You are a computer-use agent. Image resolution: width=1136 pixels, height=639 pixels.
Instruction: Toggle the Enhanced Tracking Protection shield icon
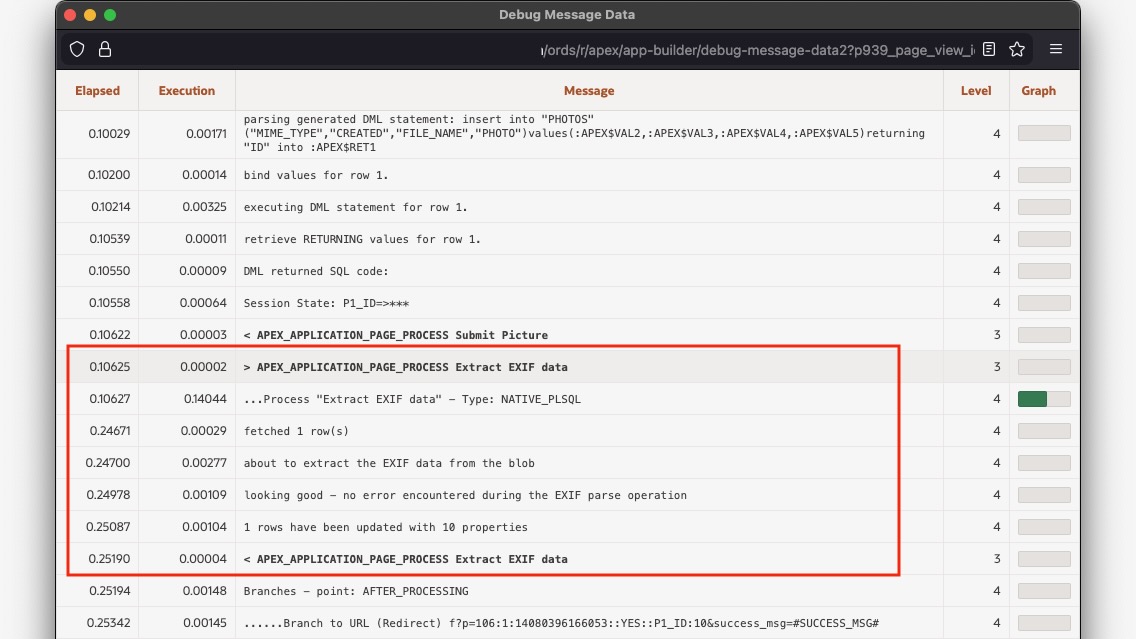click(x=76, y=48)
